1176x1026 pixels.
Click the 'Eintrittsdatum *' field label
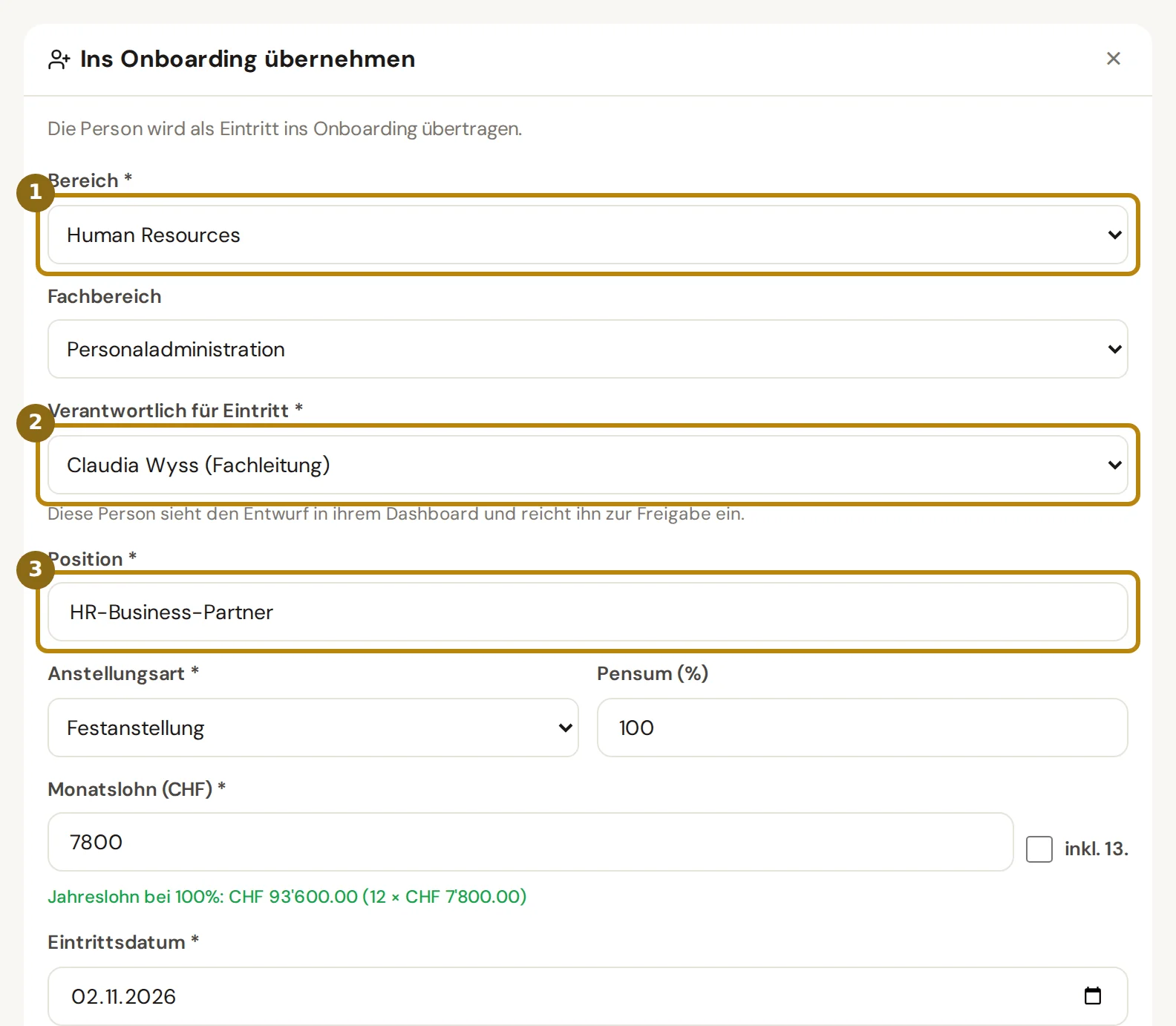pos(124,943)
